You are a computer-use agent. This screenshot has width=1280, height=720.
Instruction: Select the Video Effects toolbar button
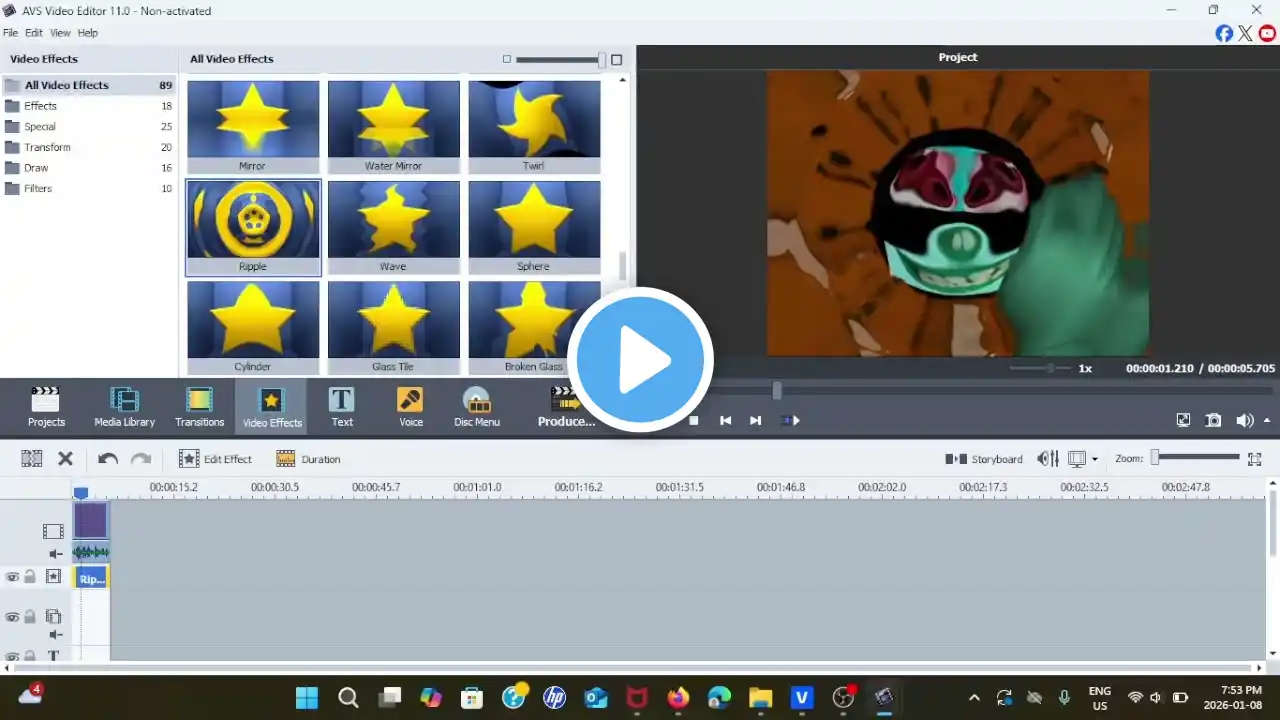click(272, 407)
